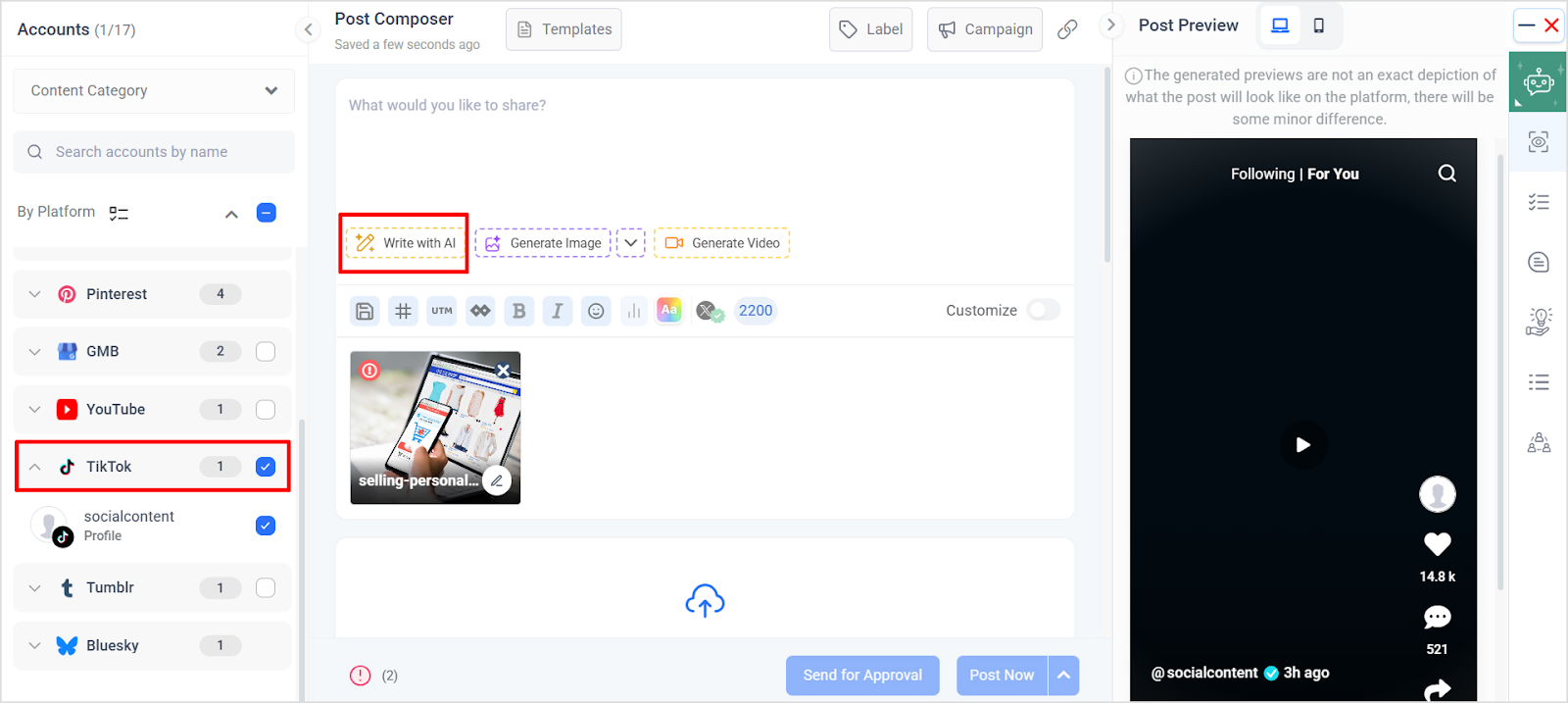Click the edit pencil on image thumbnail
The width and height of the screenshot is (1568, 703).
coord(497,480)
